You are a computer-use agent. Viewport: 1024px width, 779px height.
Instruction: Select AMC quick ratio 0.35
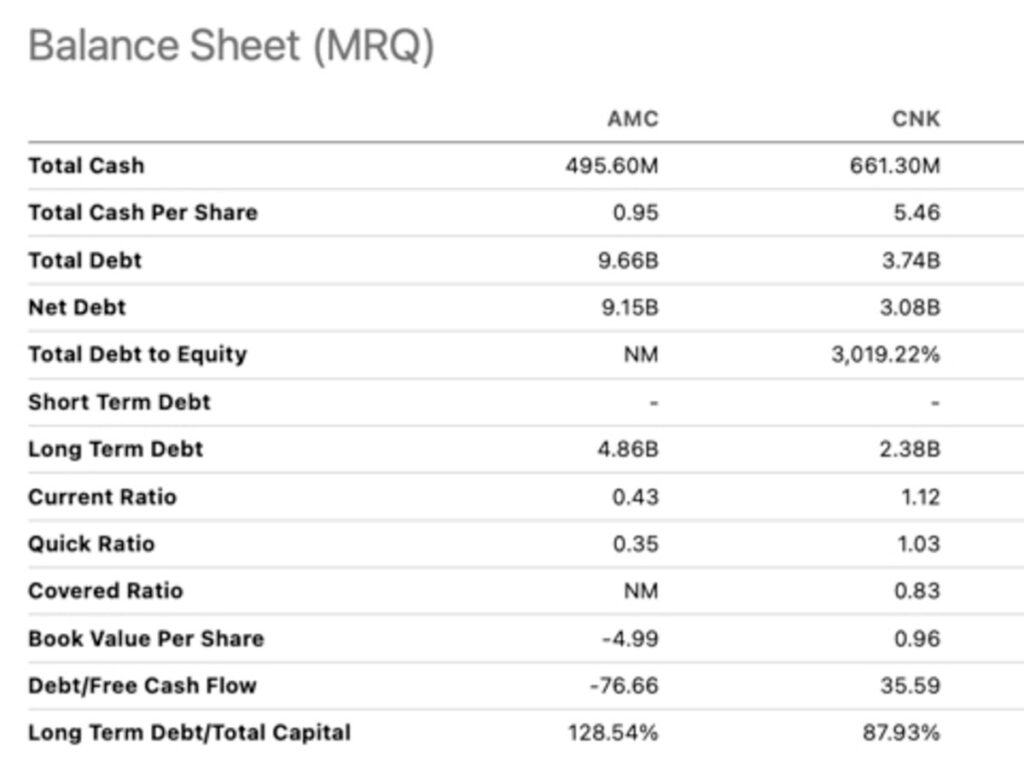[x=635, y=544]
